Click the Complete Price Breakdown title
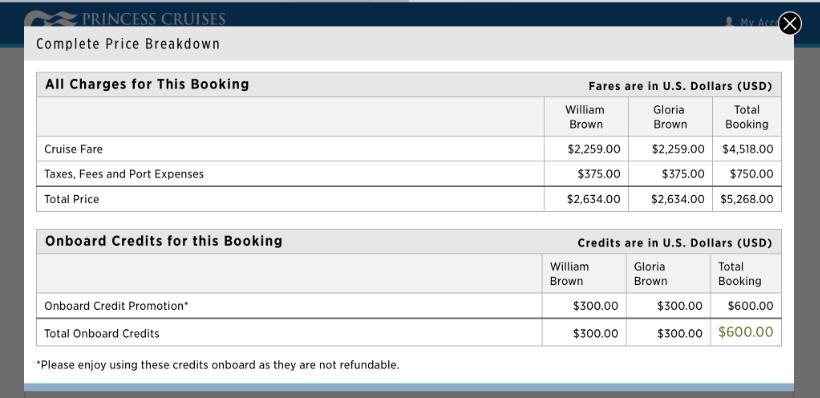This screenshot has height=398, width=820. click(x=128, y=44)
